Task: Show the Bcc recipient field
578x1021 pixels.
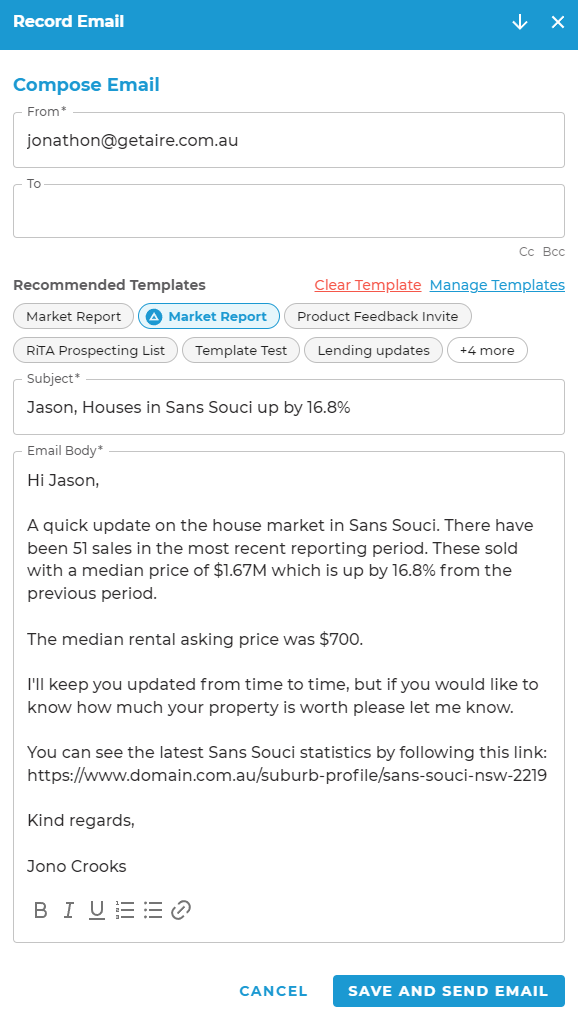Action: point(554,252)
